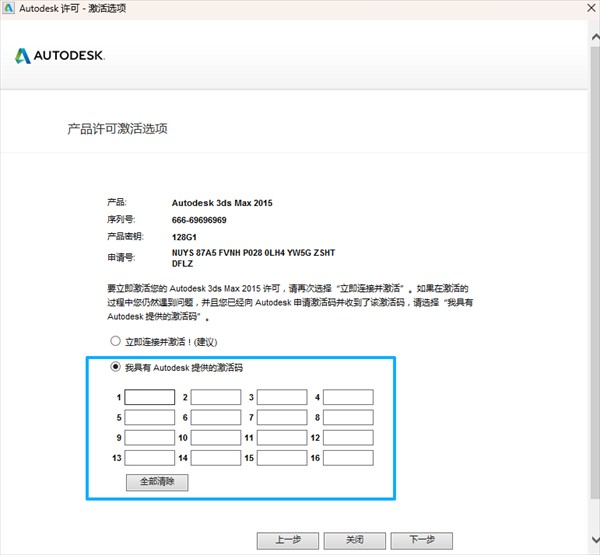Click into activation code field 7
The height and width of the screenshot is (555, 600).
tap(282, 417)
